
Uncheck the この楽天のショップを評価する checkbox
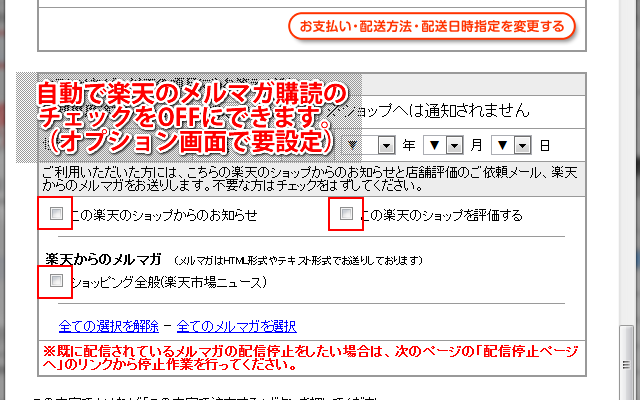point(346,214)
